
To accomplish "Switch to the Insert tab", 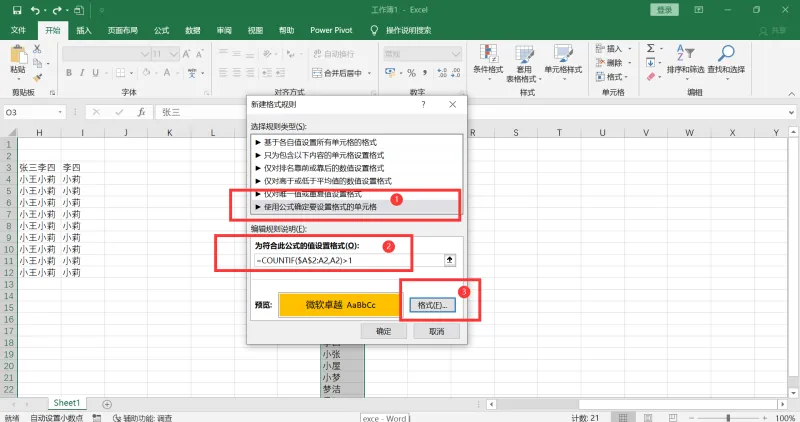I will (84, 30).
